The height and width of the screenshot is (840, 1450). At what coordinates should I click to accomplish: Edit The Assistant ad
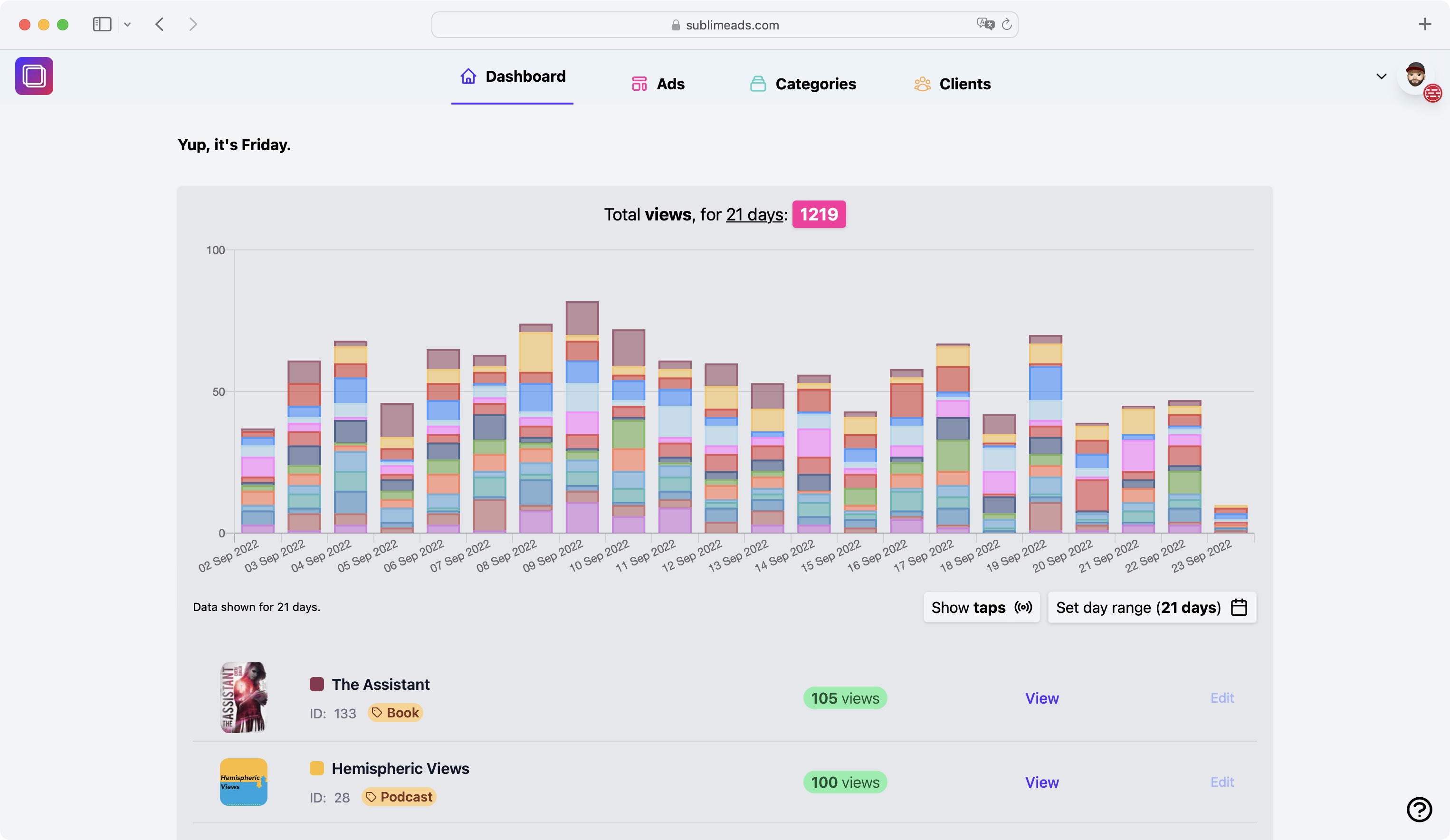click(1221, 698)
